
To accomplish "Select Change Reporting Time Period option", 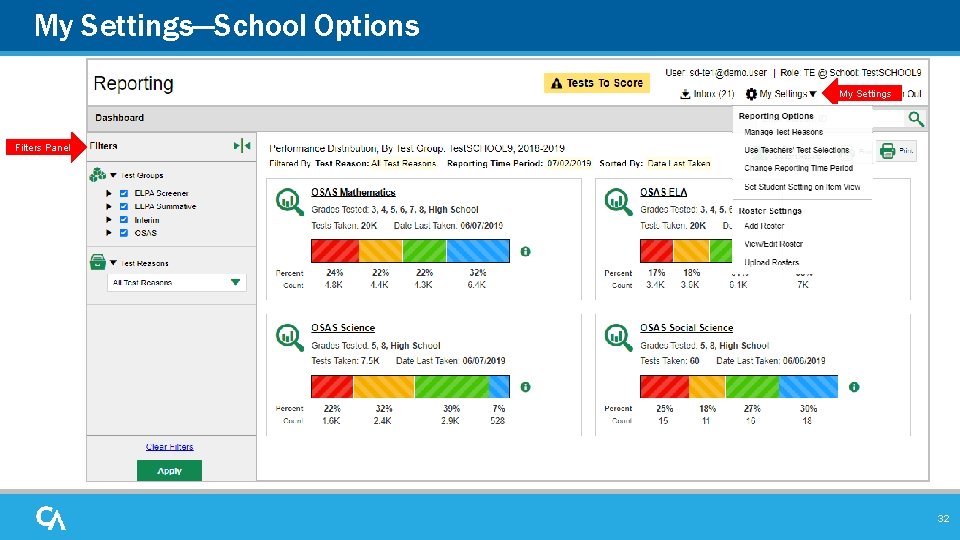I will (798, 168).
